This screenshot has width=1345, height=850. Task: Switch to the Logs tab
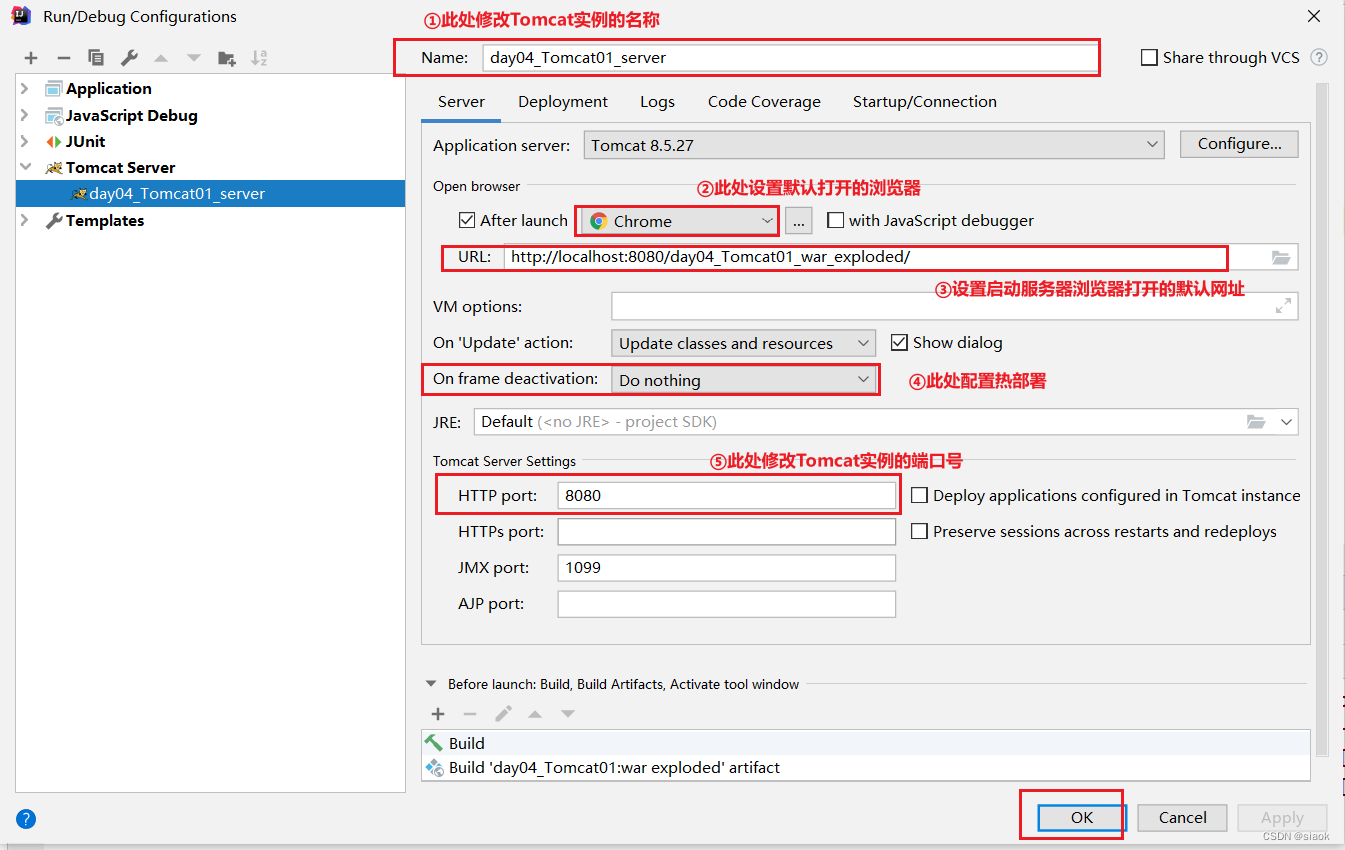pyautogui.click(x=657, y=101)
